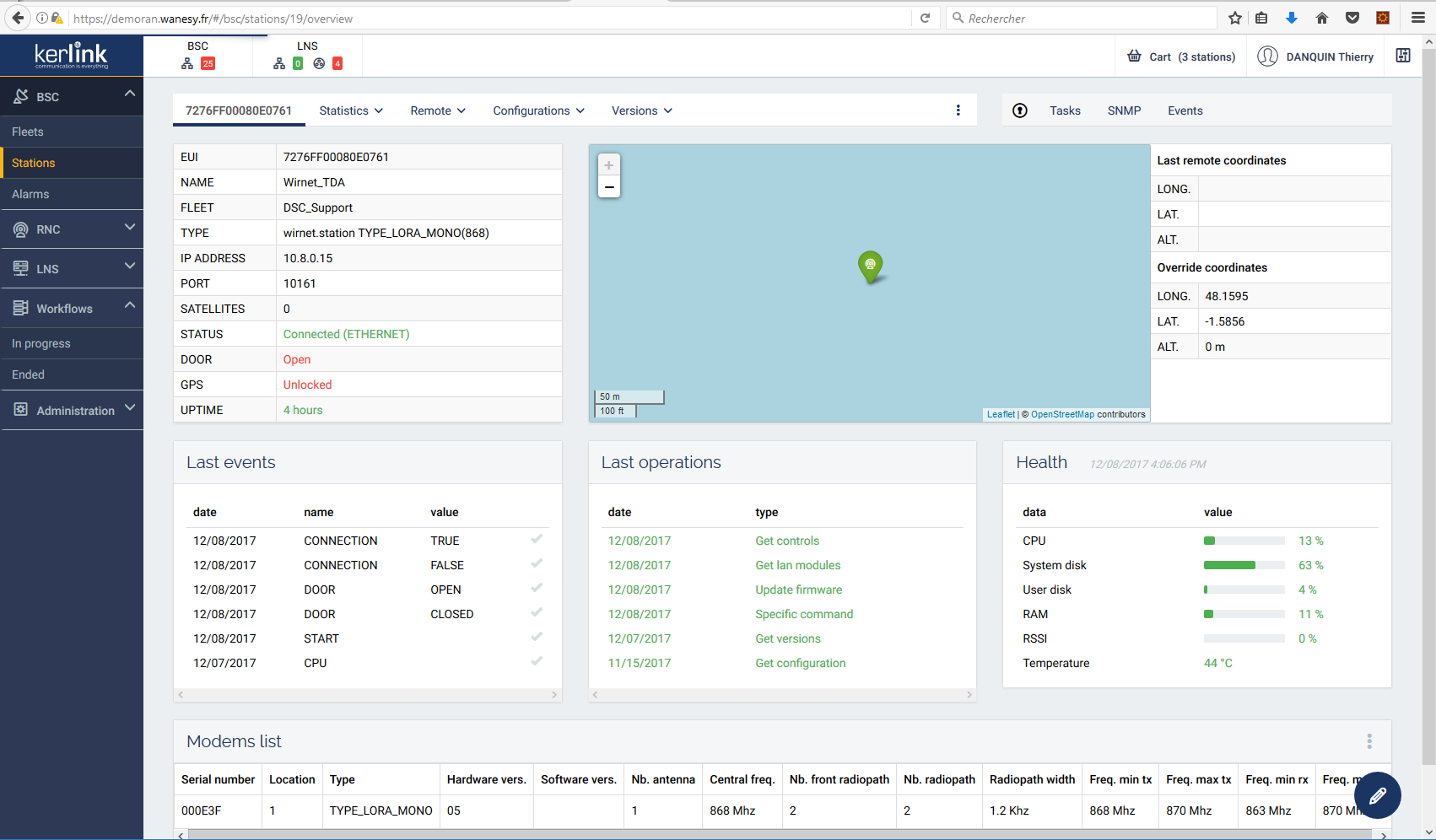Click the green station marker on map

point(870,266)
